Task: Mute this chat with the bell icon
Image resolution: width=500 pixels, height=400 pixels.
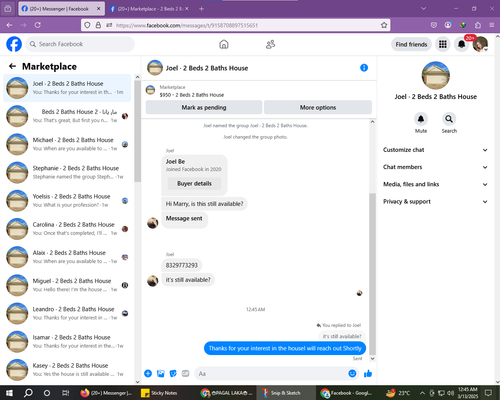Action: [x=421, y=119]
